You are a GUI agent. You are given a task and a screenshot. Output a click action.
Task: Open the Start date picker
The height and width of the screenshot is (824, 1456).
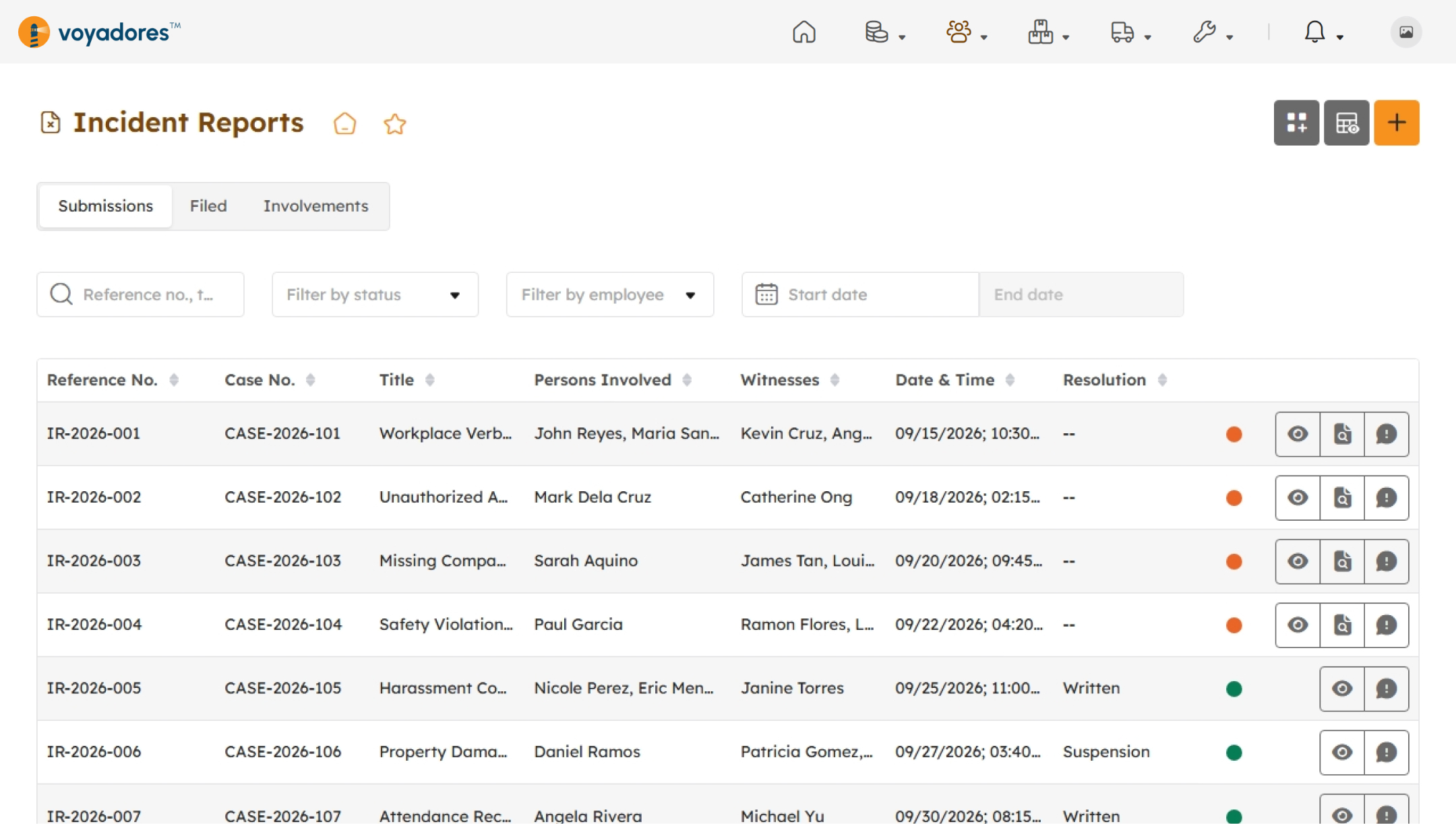coord(860,294)
